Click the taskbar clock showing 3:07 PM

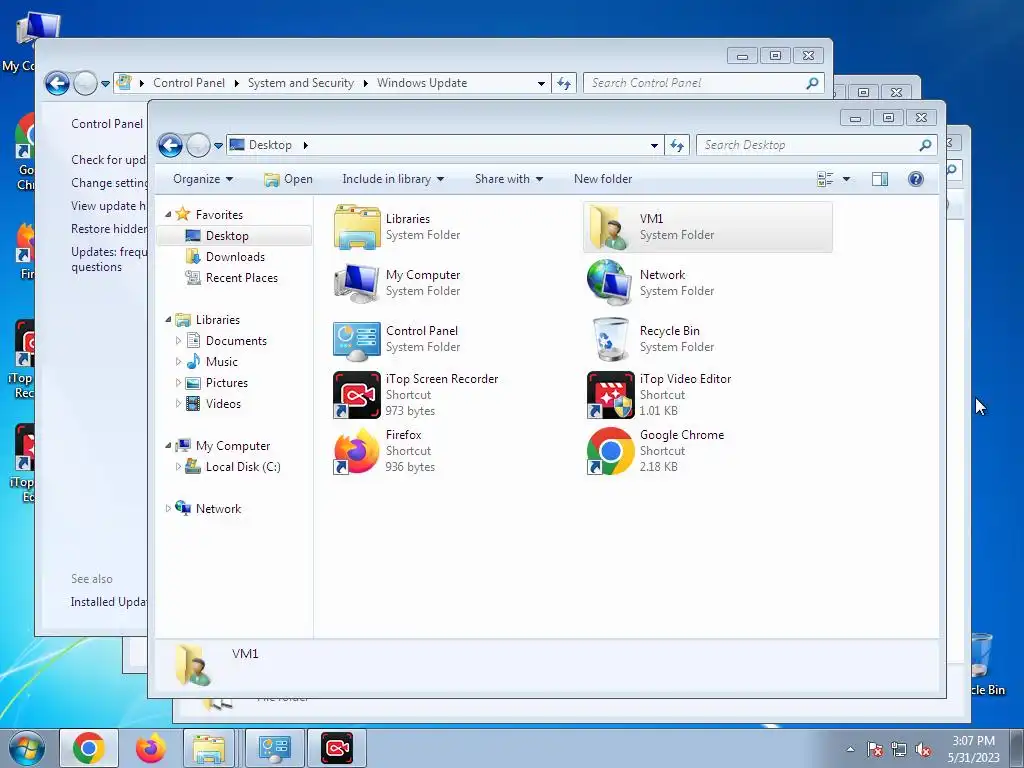click(x=973, y=749)
